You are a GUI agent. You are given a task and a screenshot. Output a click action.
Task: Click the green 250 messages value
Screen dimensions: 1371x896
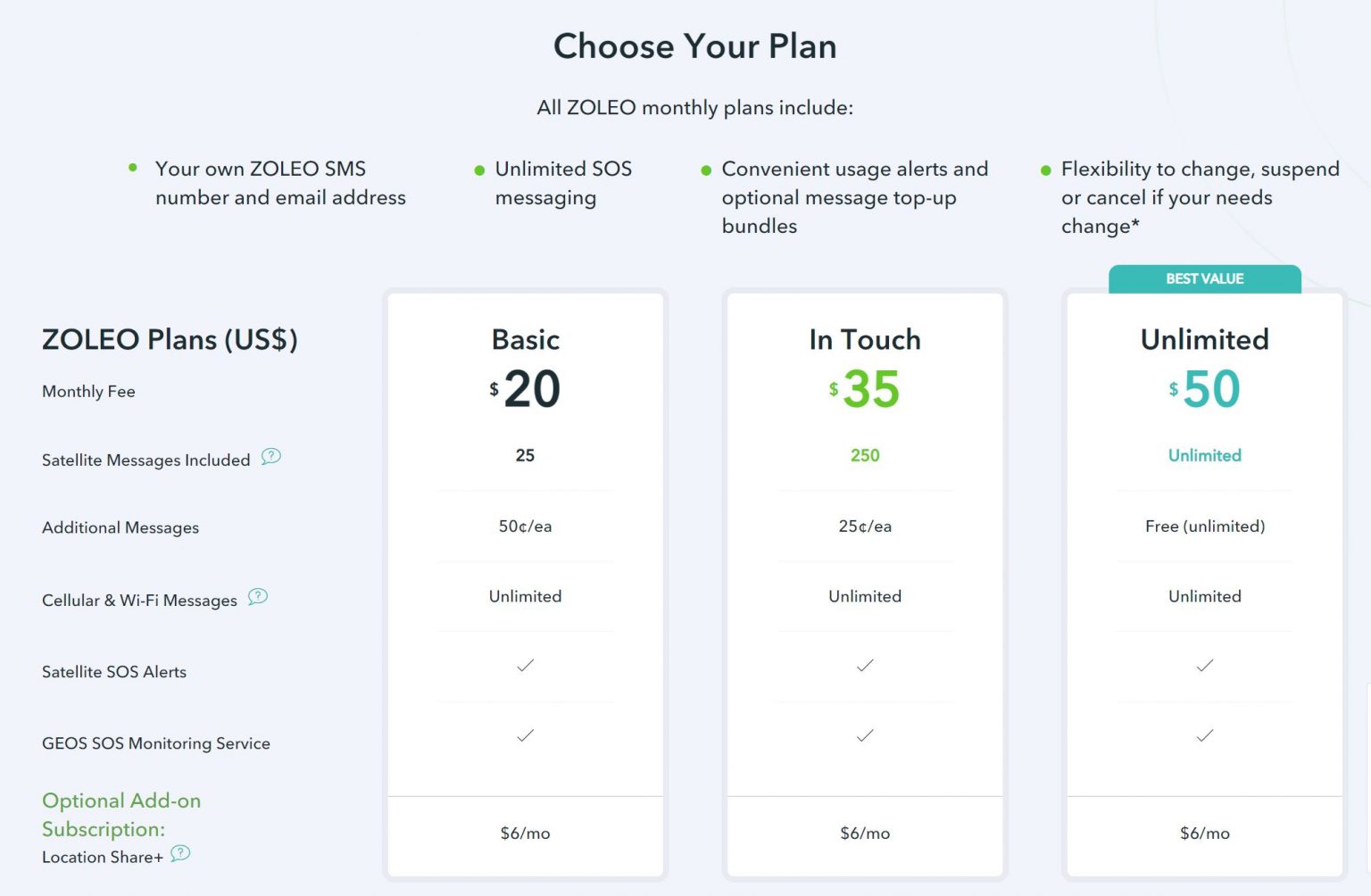[865, 455]
